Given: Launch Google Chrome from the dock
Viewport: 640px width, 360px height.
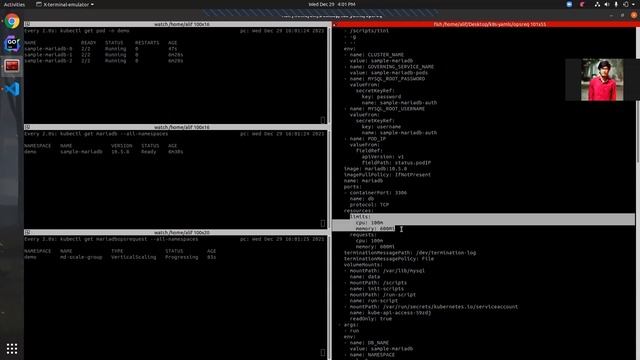Looking at the screenshot, I should [x=12, y=21].
